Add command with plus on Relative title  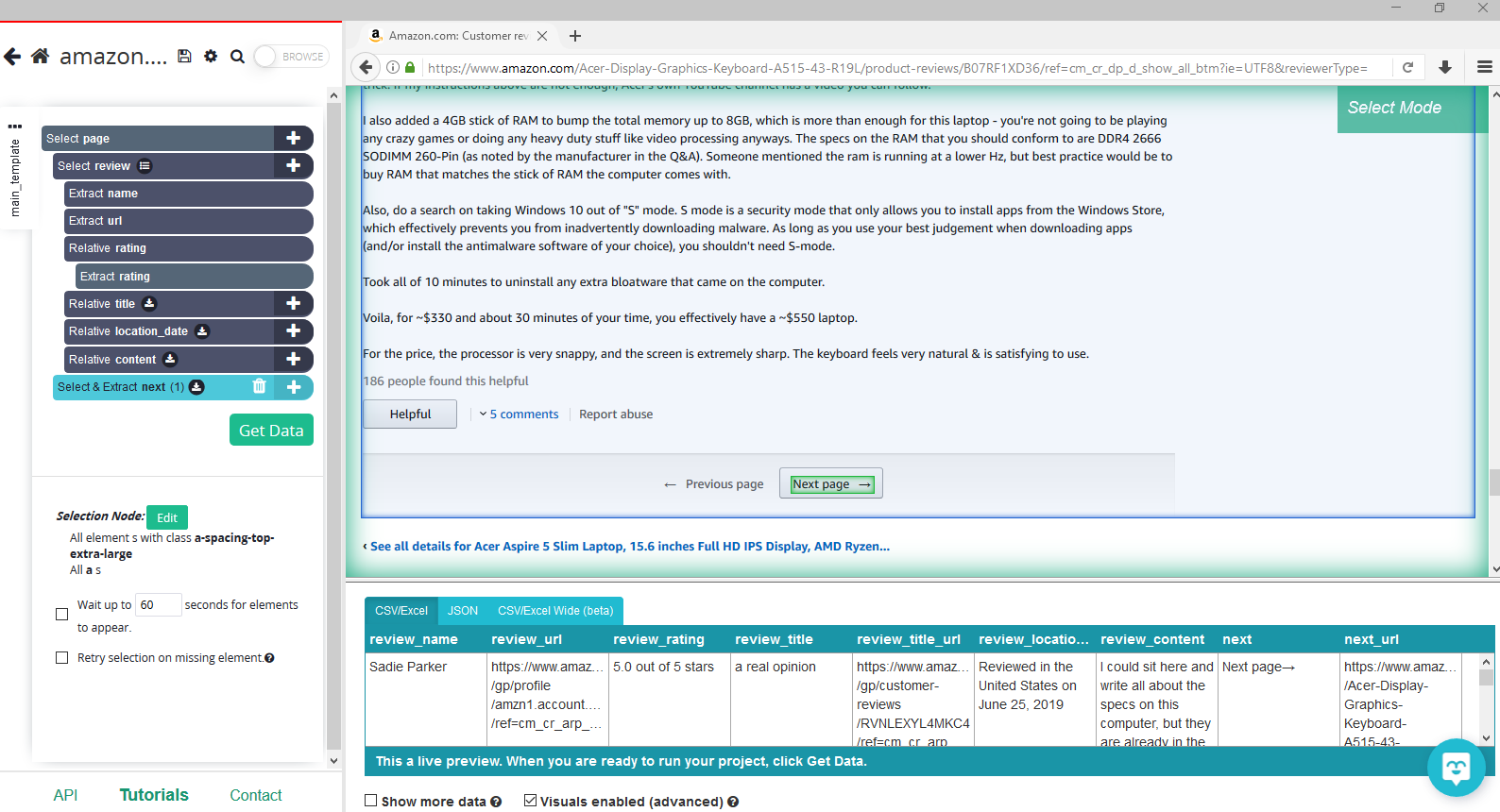(294, 304)
